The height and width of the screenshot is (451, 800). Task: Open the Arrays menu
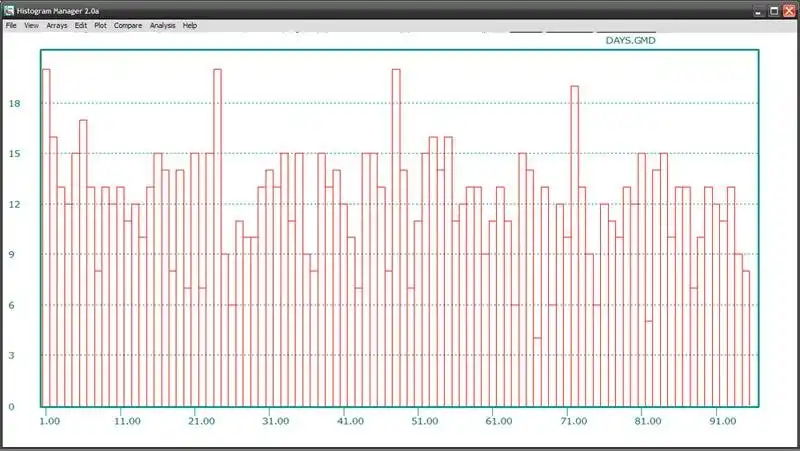(57, 26)
